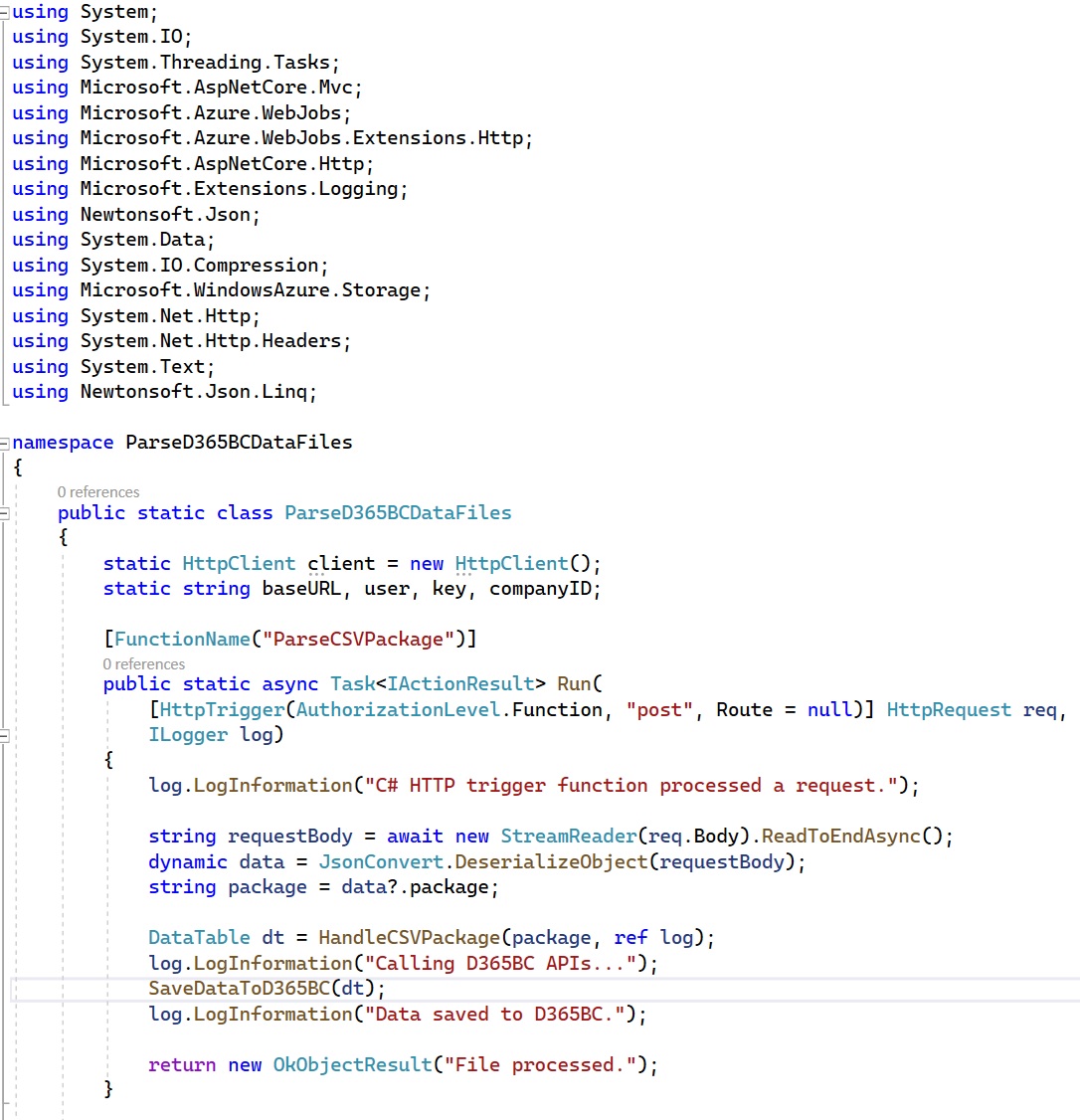The width and height of the screenshot is (1080, 1120).
Task: Collapse the public static class outline
Action: coord(5,513)
